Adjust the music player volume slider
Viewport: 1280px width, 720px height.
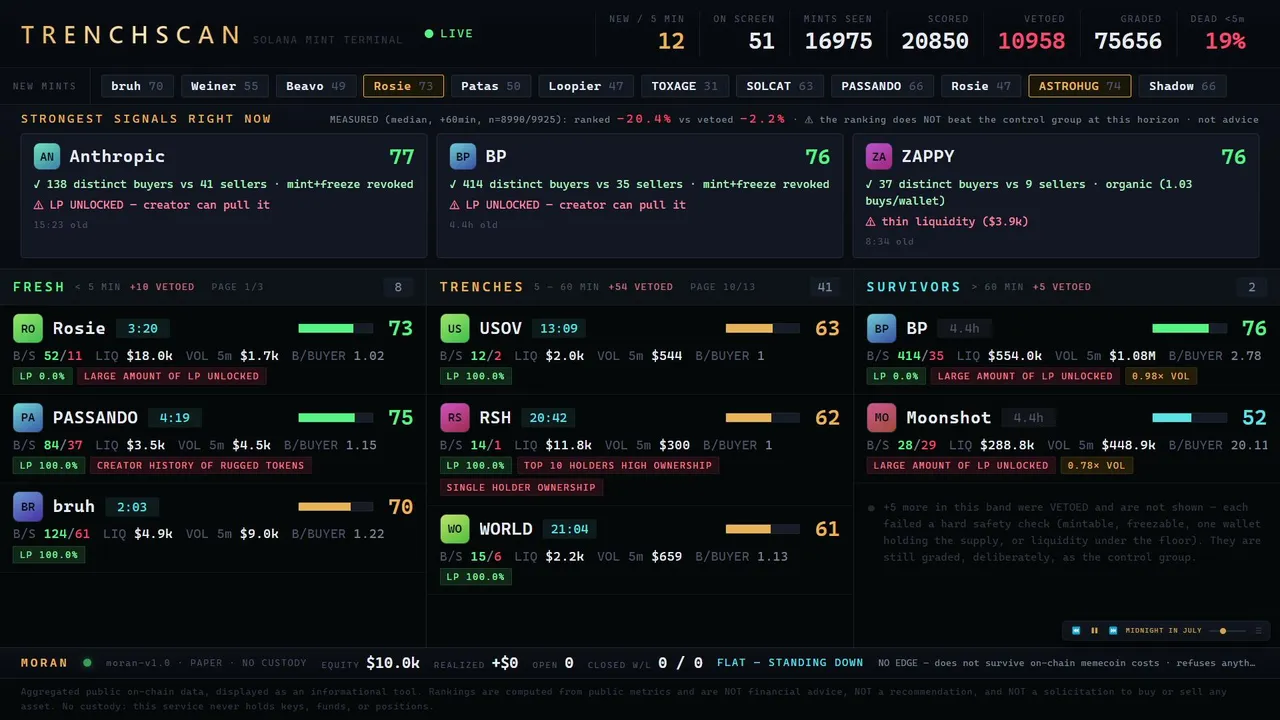pyautogui.click(x=1227, y=631)
